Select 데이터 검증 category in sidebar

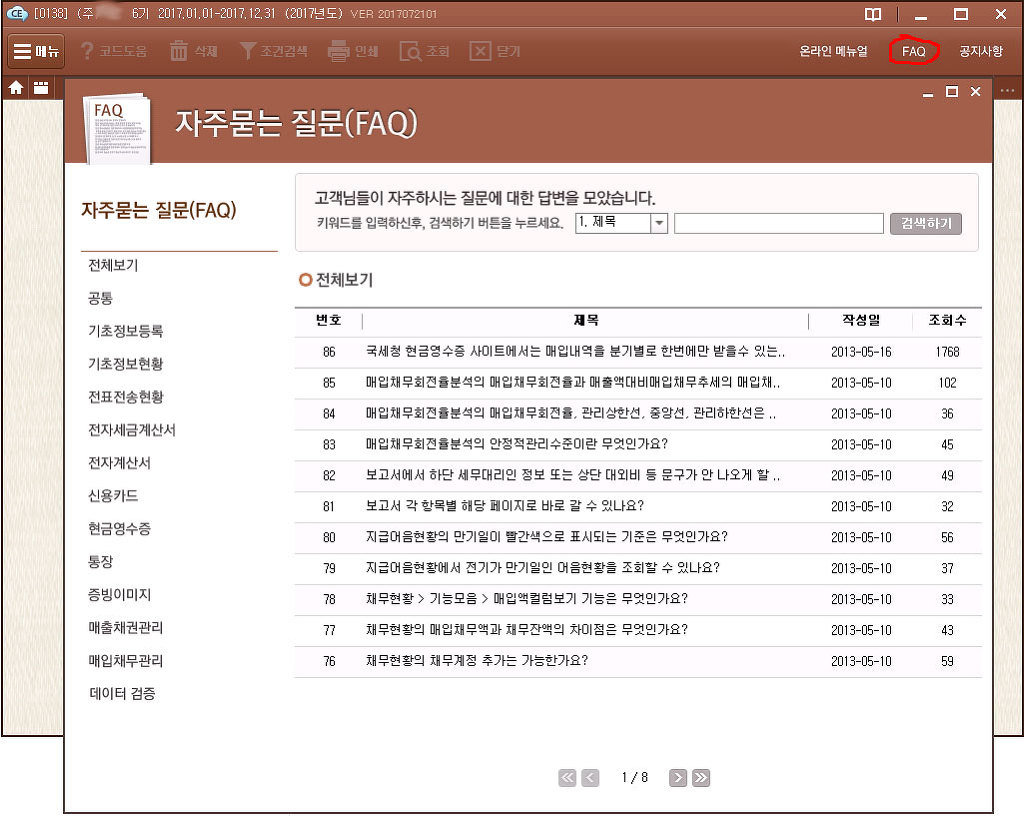tap(122, 694)
